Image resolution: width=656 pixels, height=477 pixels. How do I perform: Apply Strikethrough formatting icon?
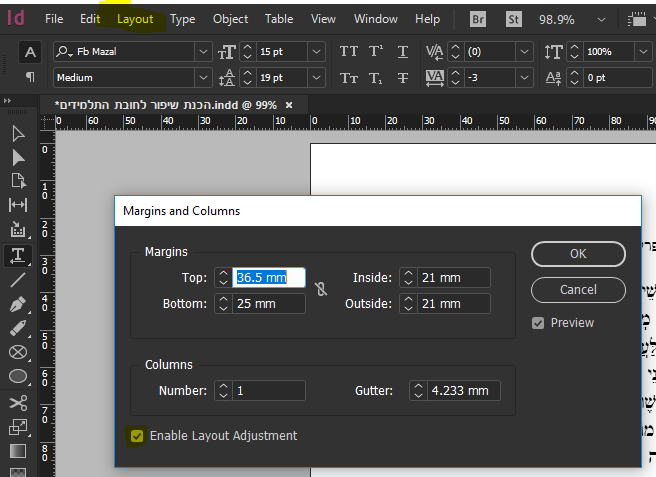coord(402,78)
